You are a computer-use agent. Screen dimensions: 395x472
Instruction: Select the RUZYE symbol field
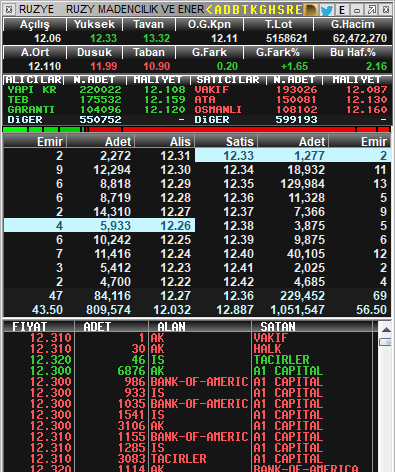tap(37, 10)
